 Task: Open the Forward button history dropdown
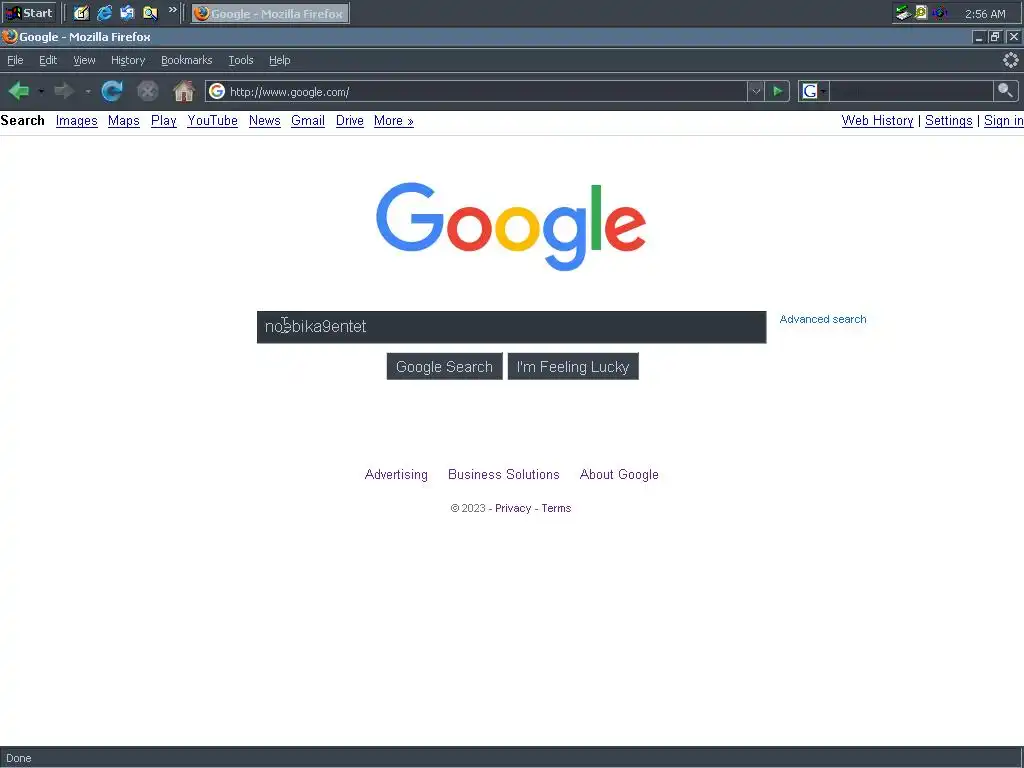coord(88,91)
